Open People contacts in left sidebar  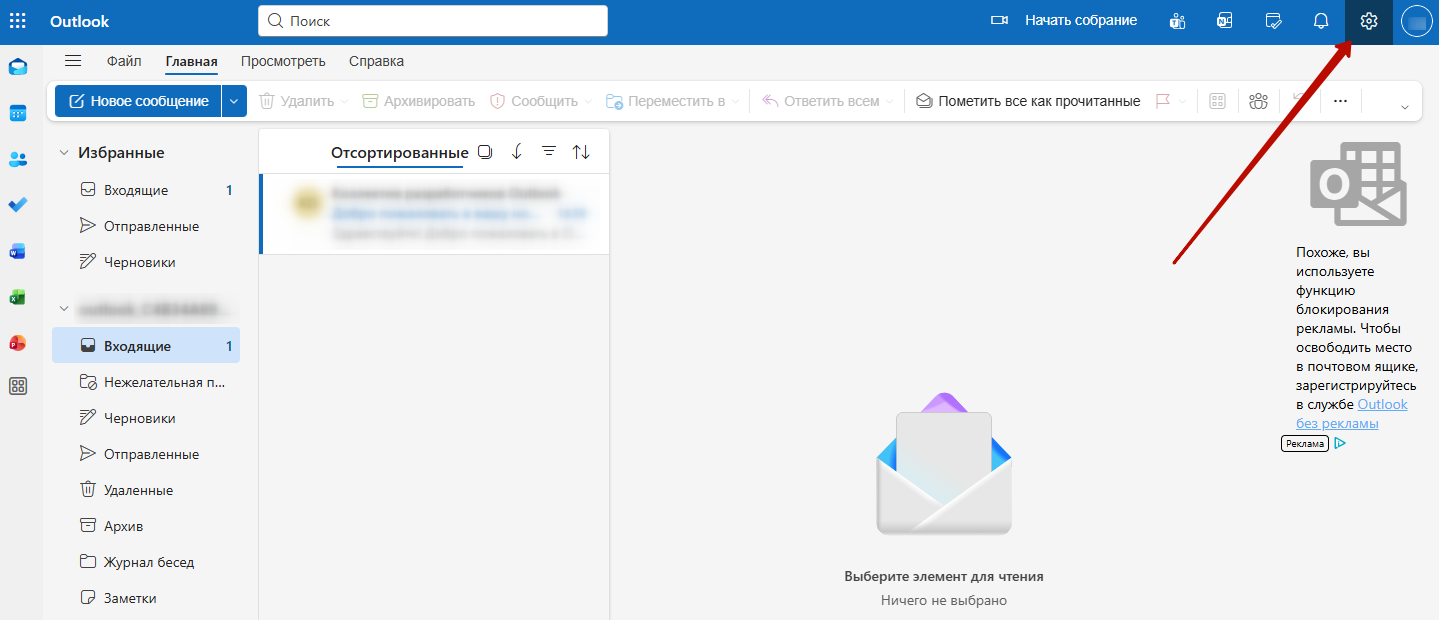18,159
